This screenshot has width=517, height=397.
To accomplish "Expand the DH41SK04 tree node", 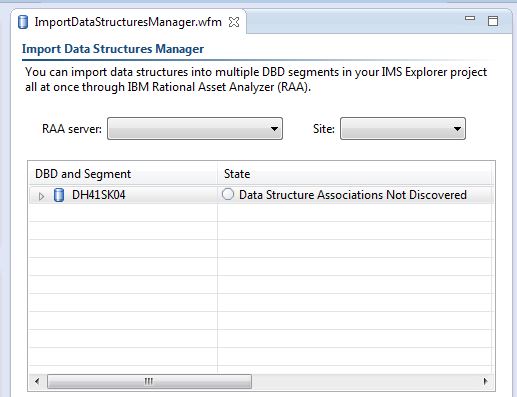I will 41,196.
